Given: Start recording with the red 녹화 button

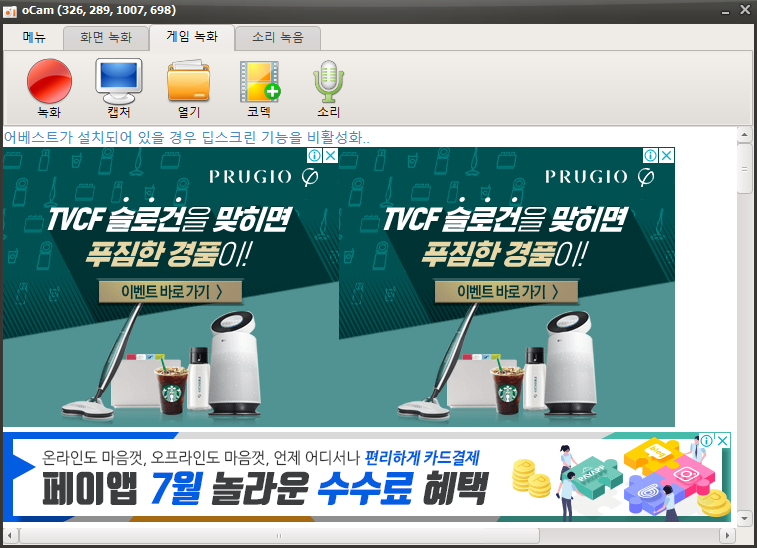Looking at the screenshot, I should pos(49,88).
